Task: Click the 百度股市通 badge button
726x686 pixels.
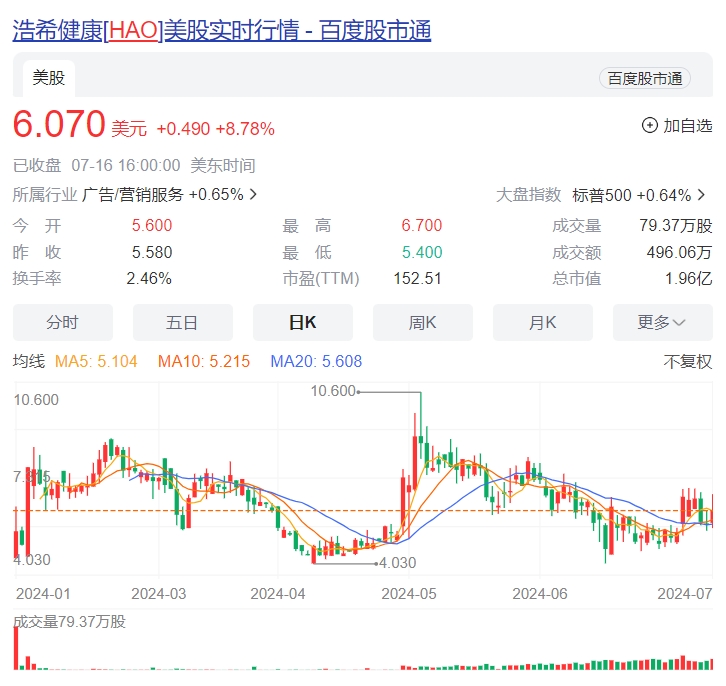Action: (x=645, y=78)
